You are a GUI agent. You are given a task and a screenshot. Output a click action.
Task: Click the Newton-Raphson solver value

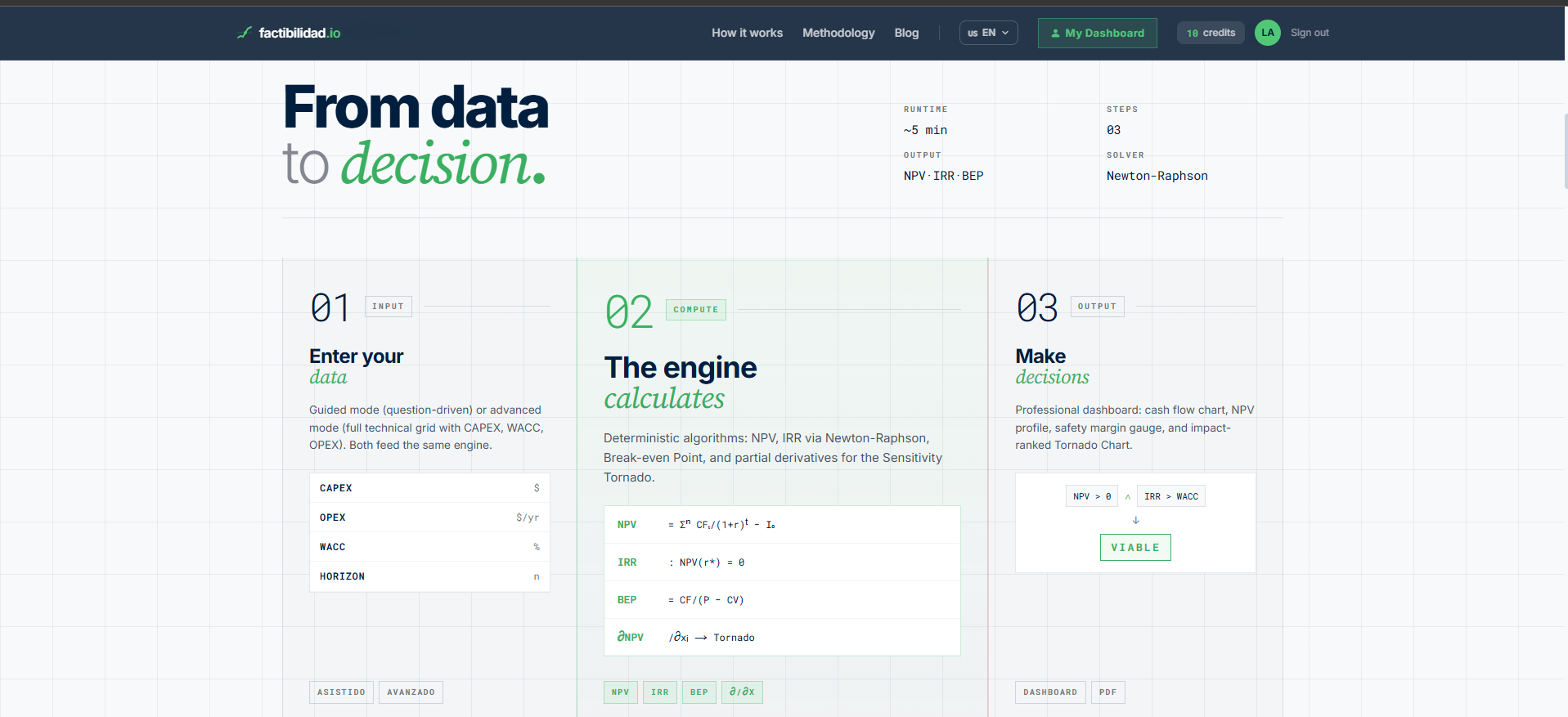(1157, 176)
